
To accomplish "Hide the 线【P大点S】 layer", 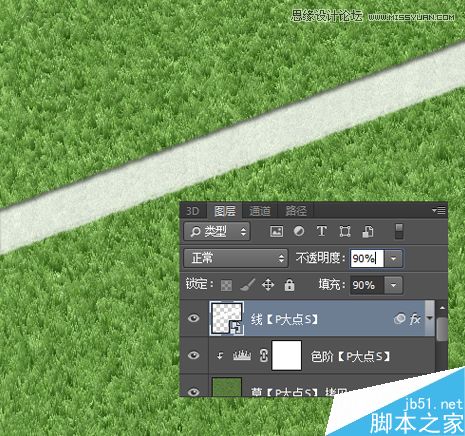I will [x=194, y=318].
